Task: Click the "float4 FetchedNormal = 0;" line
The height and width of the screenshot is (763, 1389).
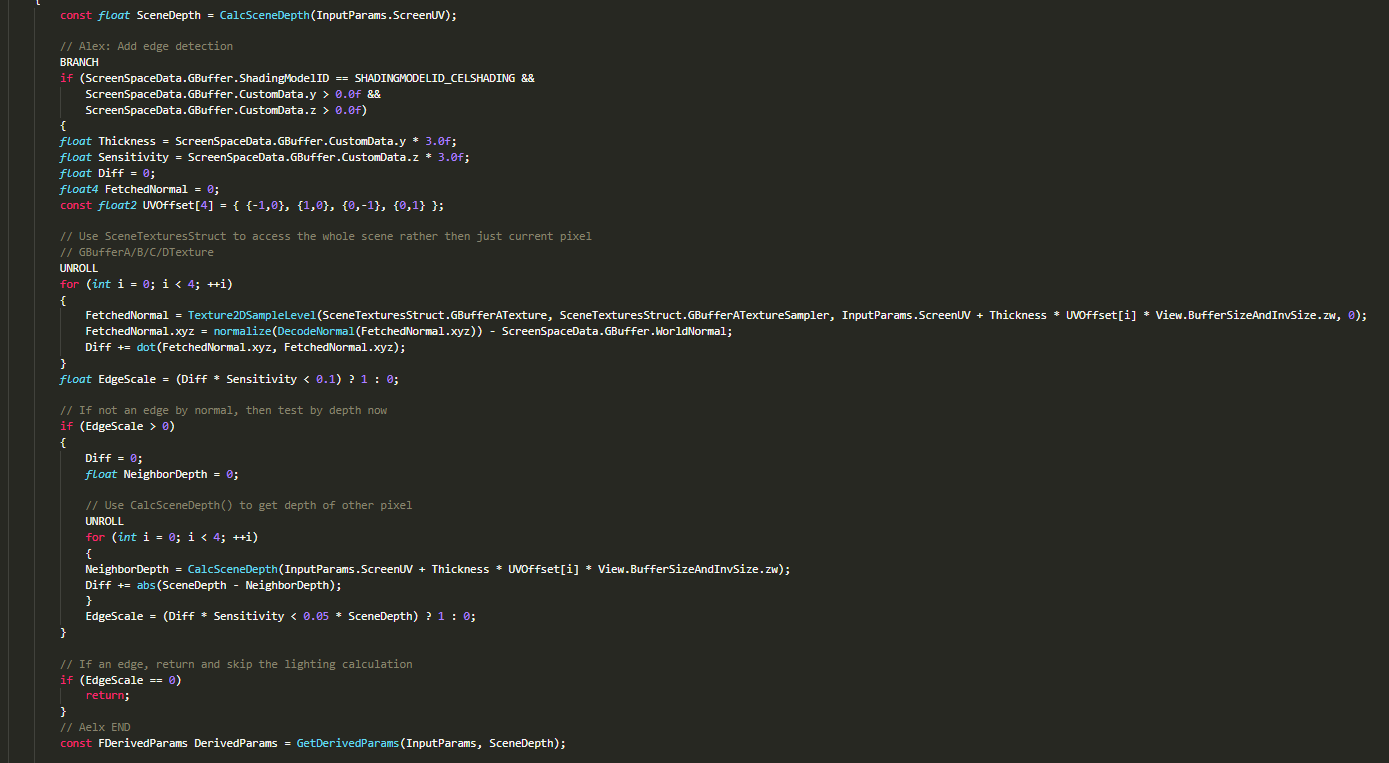Action: tap(139, 189)
